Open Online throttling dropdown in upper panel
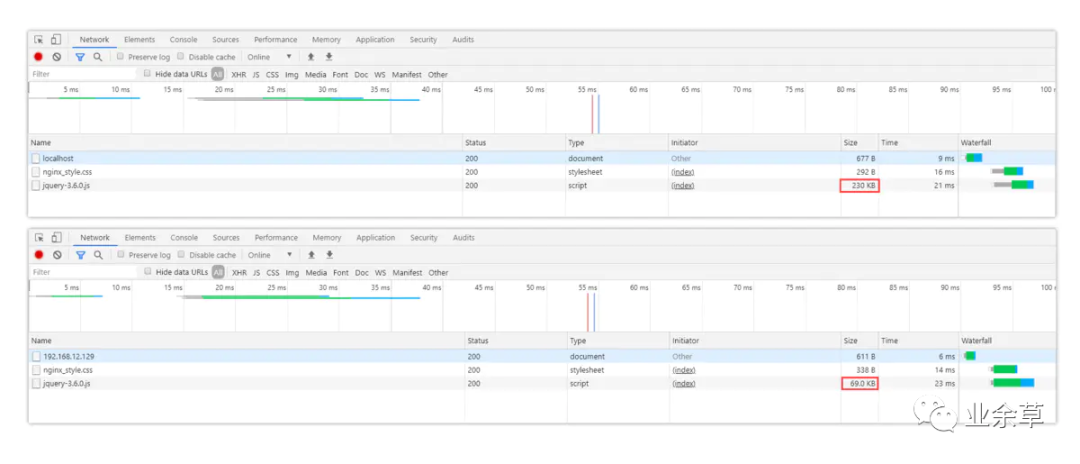 (270, 57)
